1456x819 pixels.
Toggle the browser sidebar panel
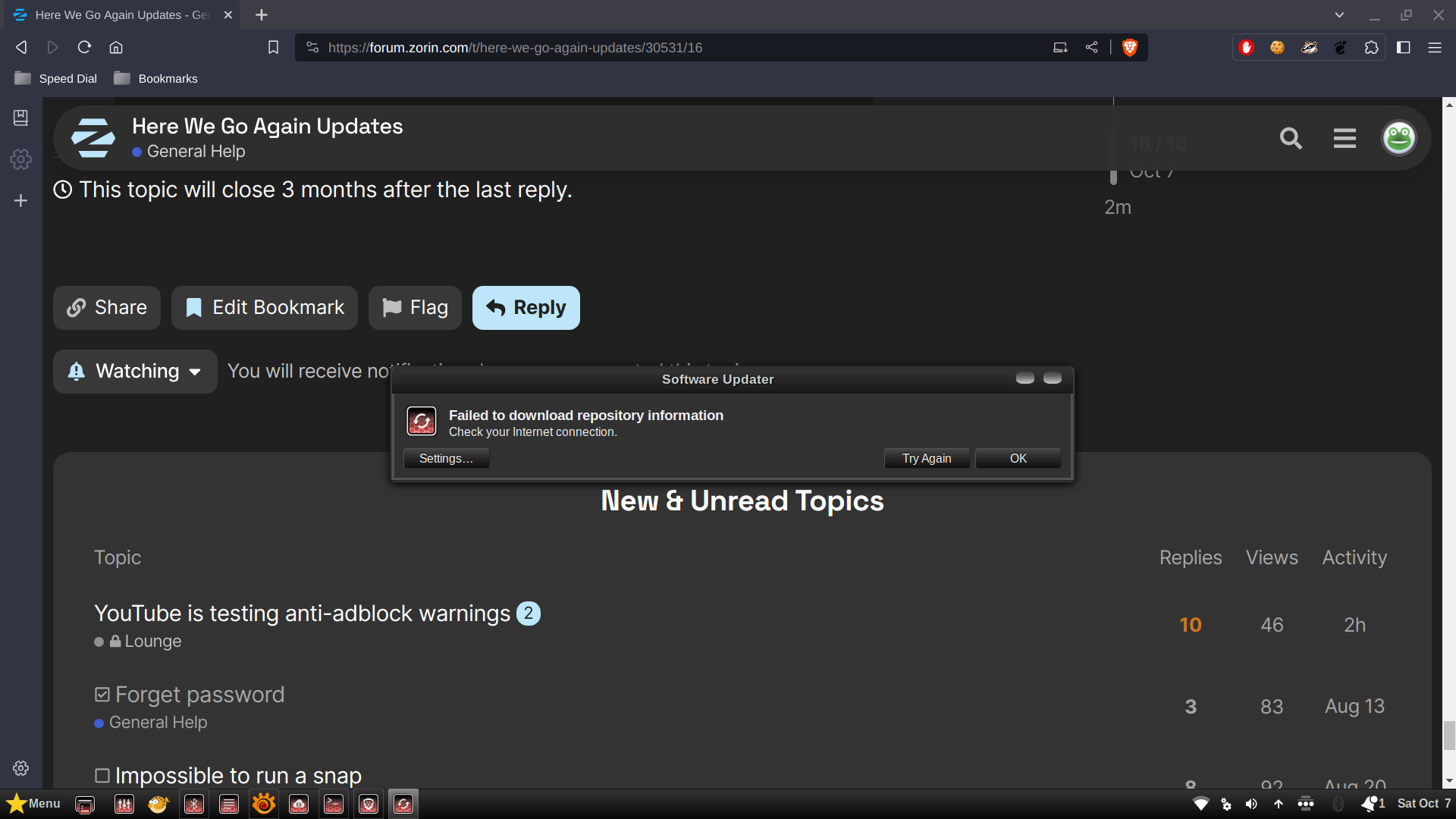(1404, 47)
